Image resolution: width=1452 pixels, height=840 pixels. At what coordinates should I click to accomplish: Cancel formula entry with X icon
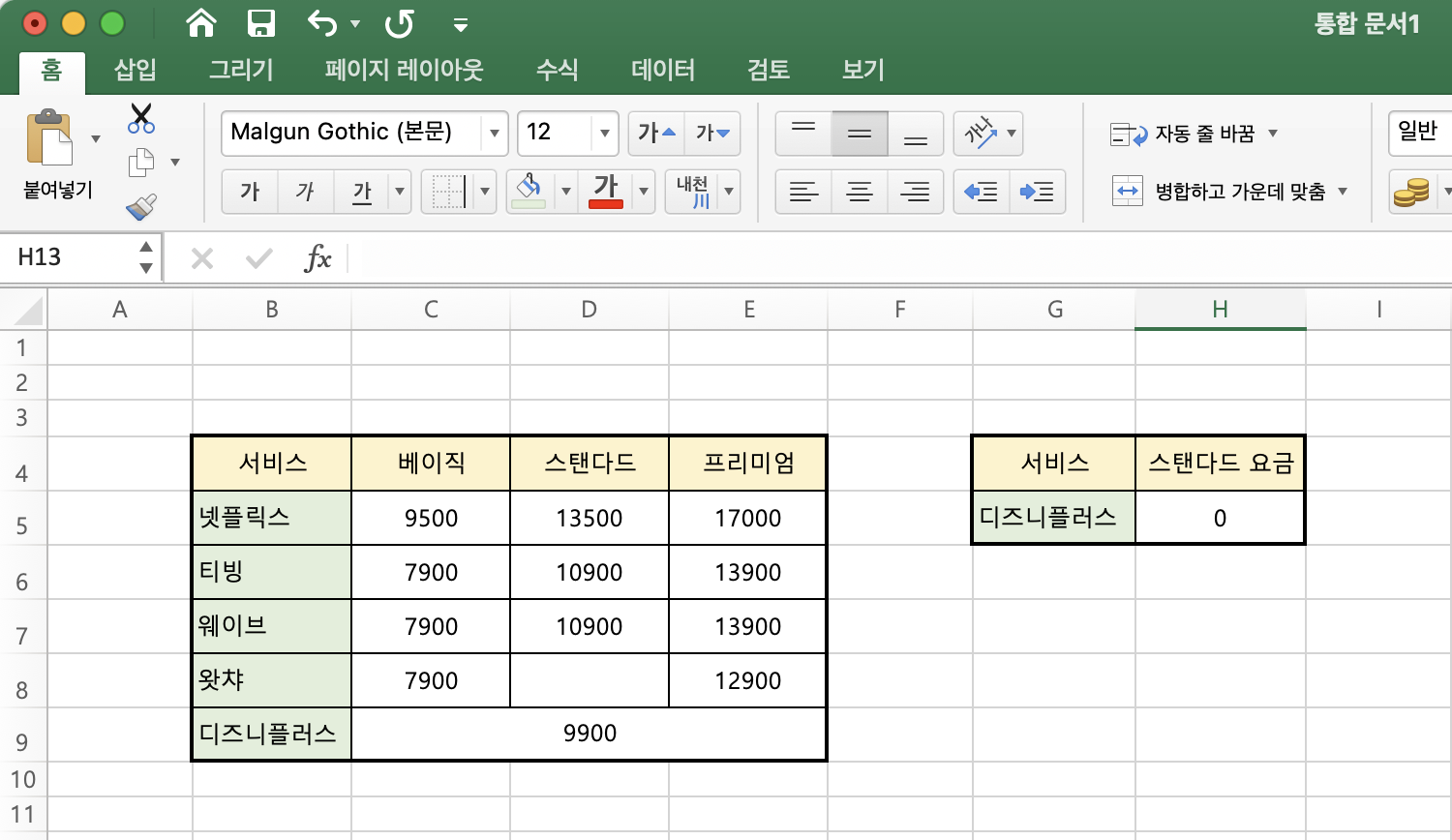[202, 258]
